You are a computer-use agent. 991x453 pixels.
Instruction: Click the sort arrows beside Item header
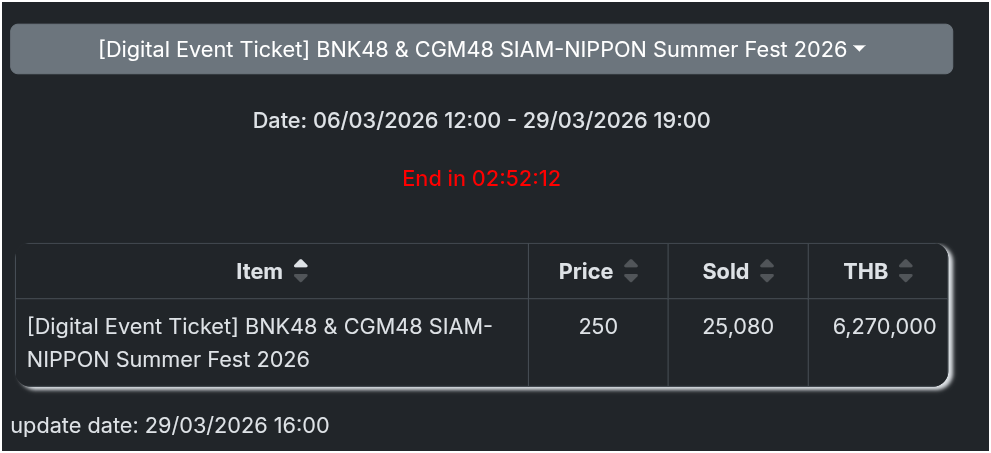[x=301, y=271]
